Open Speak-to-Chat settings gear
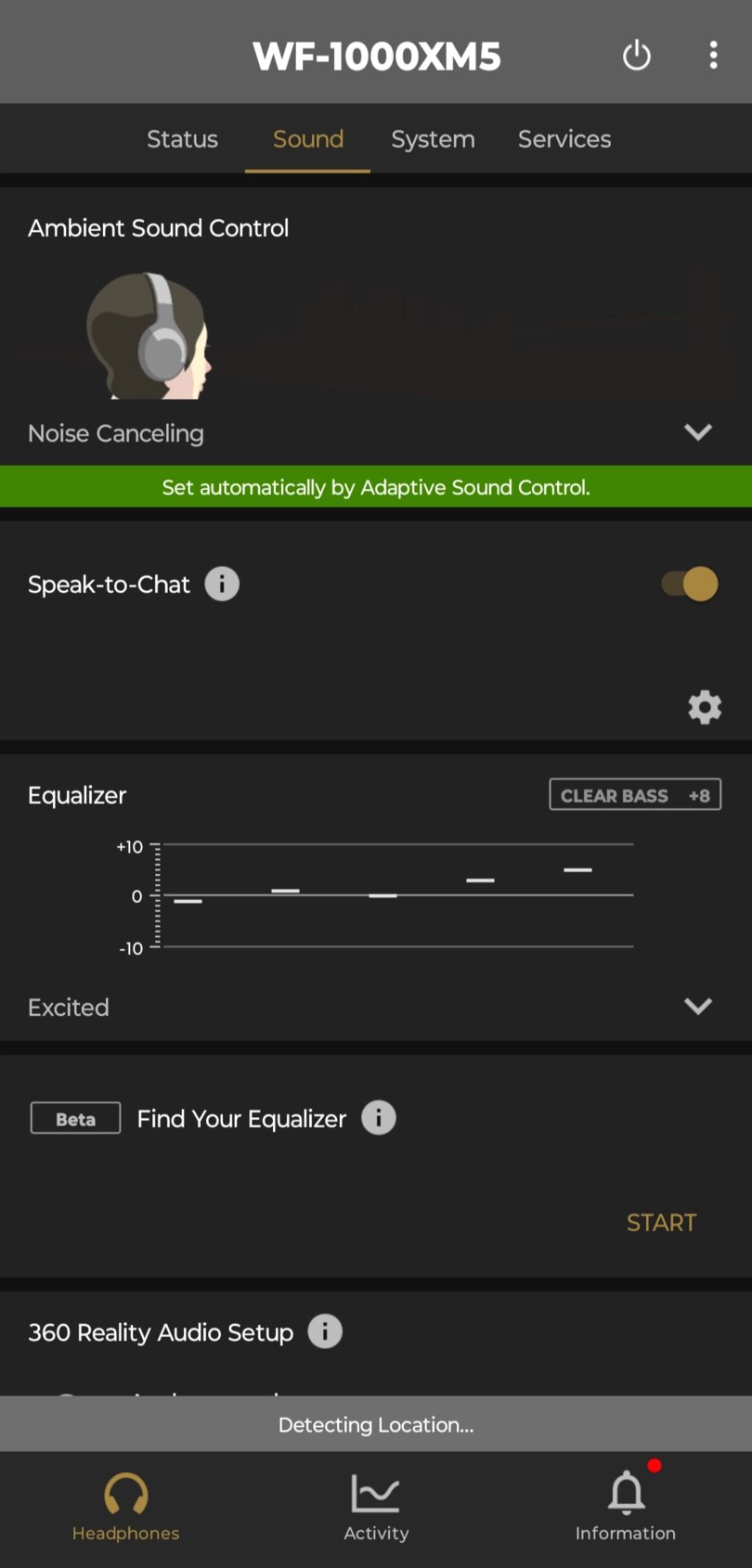The image size is (752, 1568). click(705, 707)
